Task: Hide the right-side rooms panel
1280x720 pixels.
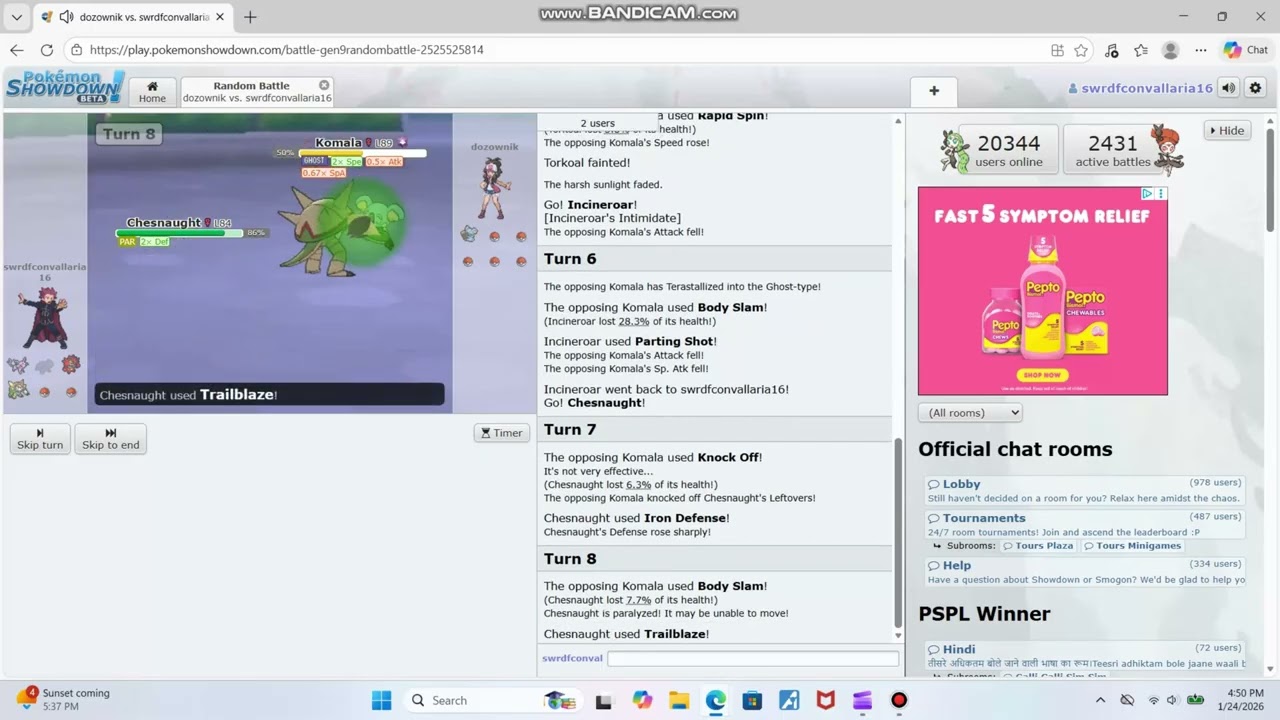Action: coord(1227,130)
